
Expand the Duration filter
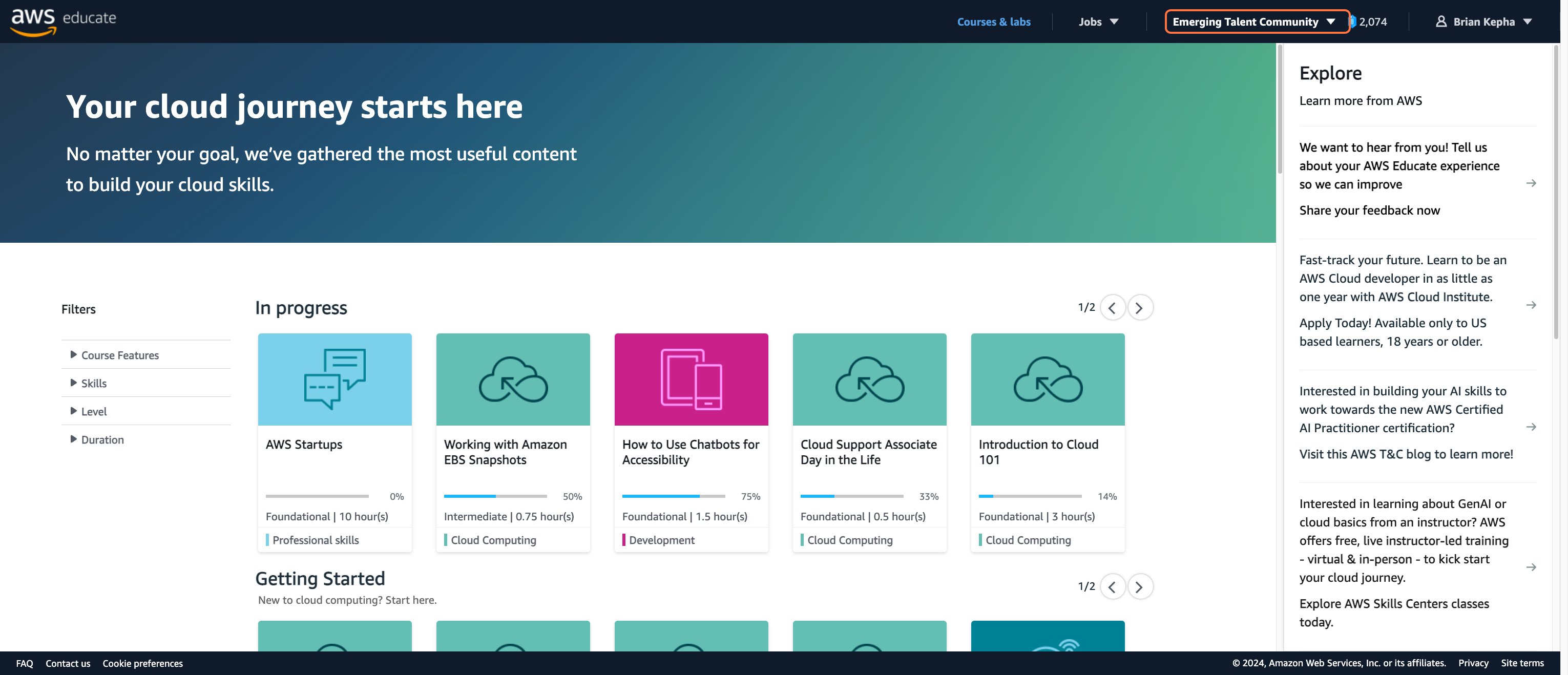point(101,439)
